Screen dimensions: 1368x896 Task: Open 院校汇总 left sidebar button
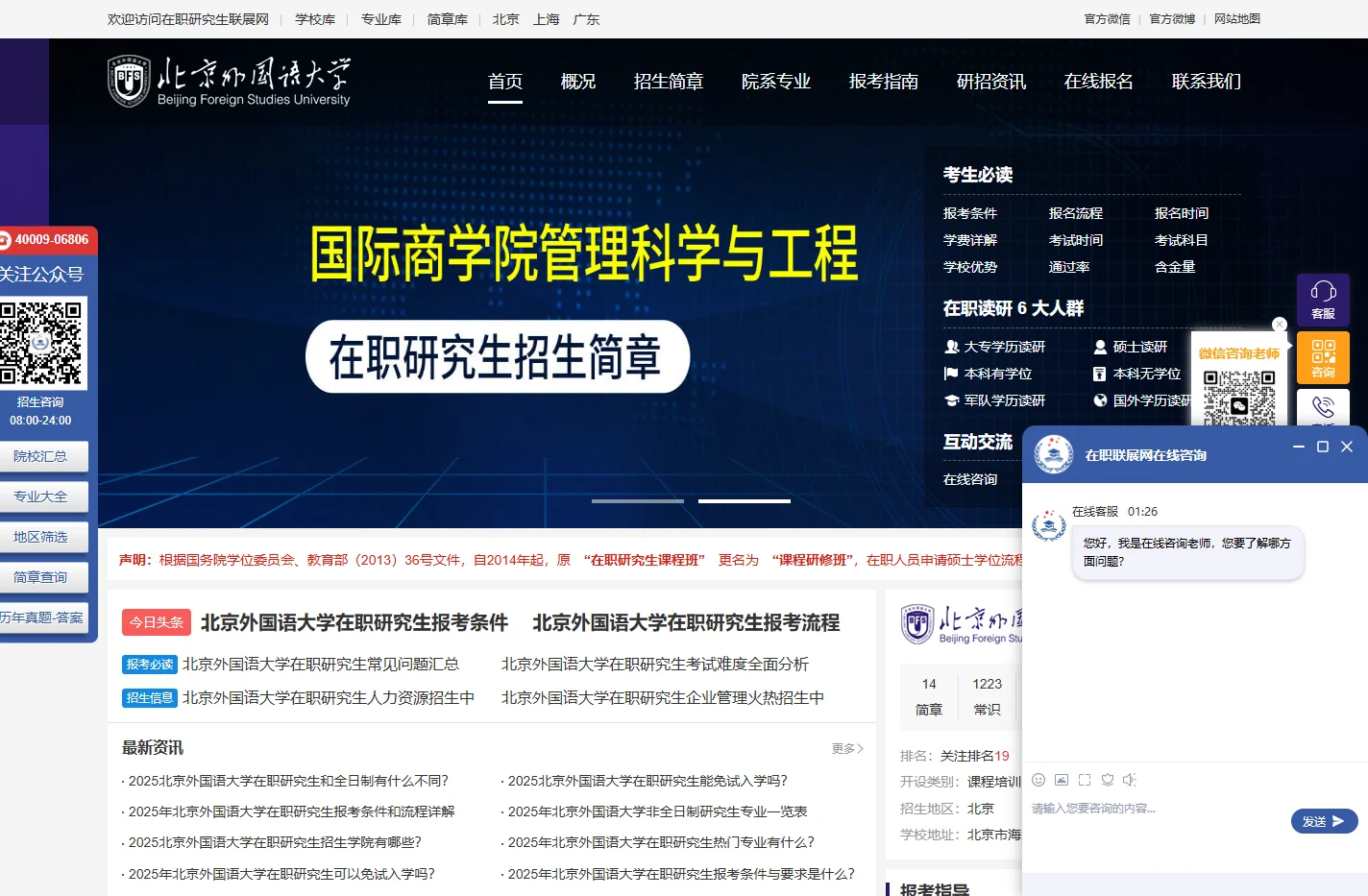[x=42, y=456]
